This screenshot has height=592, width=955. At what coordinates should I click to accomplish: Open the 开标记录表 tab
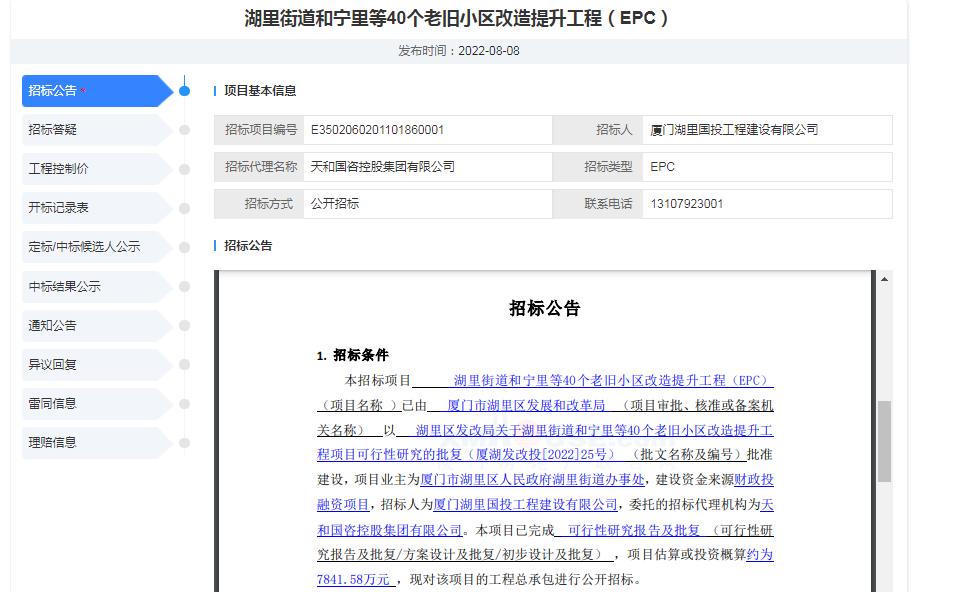click(90, 208)
